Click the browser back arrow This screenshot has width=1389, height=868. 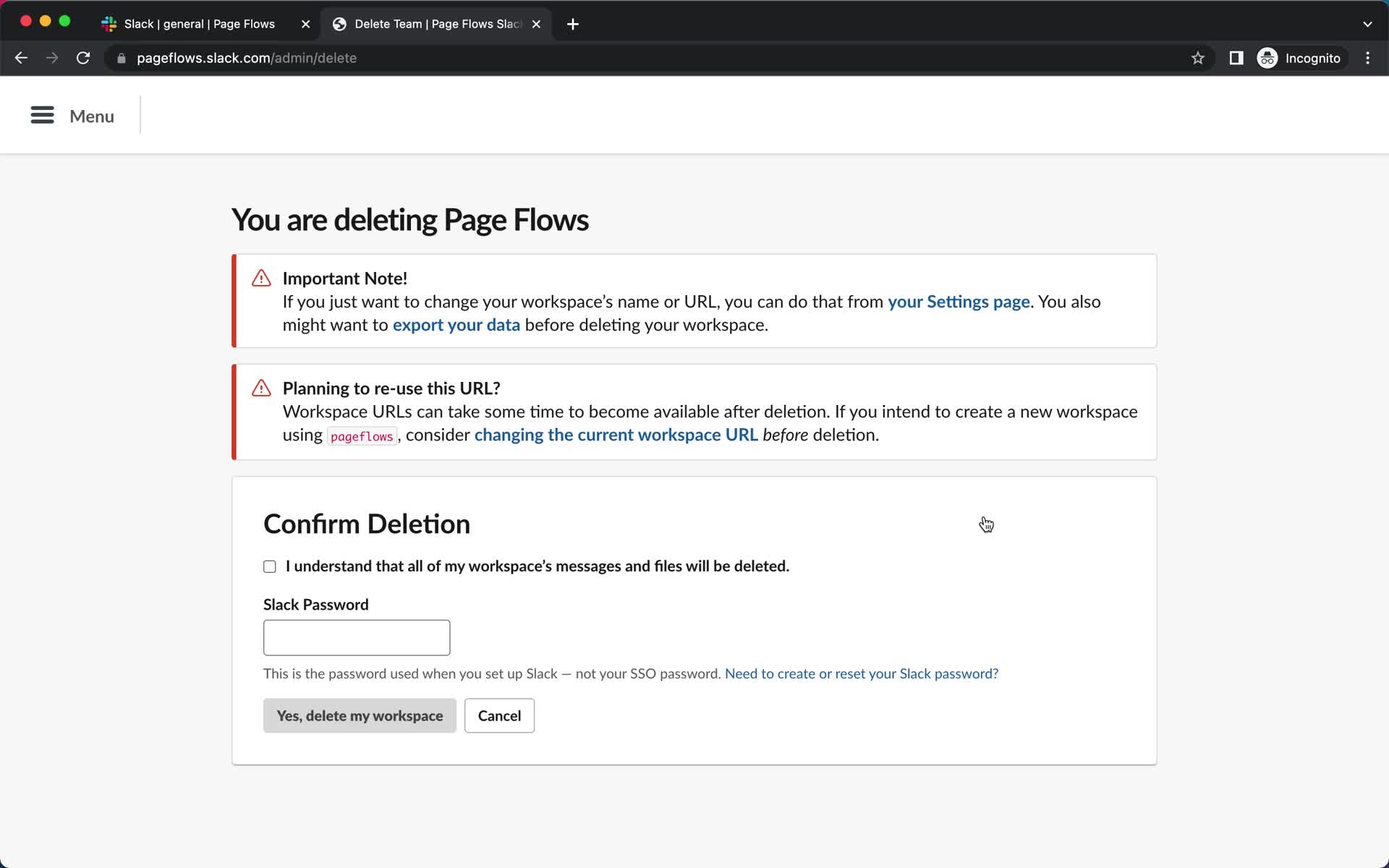(x=21, y=58)
